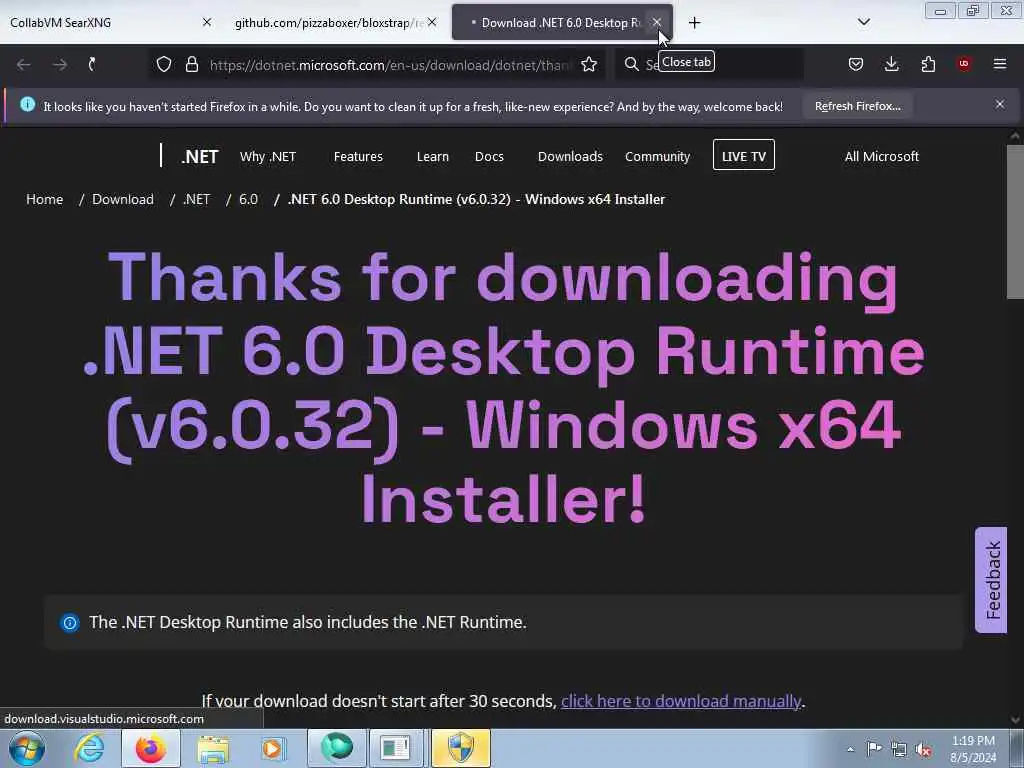1024x768 pixels.
Task: Click the .NET logo link
Action: 200,157
